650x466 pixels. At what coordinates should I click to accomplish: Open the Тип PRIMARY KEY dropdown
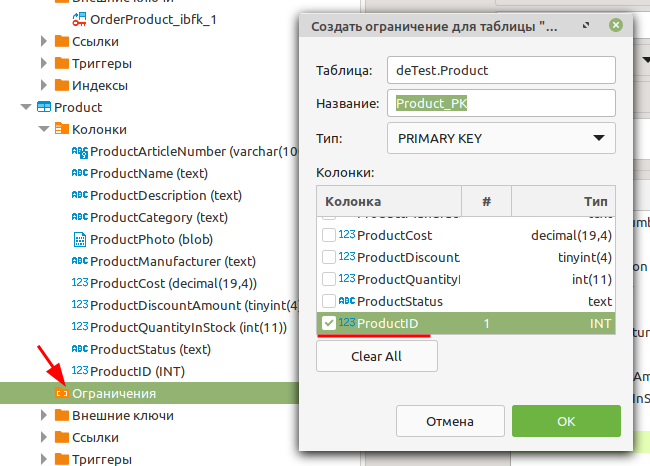pyautogui.click(x=500, y=138)
